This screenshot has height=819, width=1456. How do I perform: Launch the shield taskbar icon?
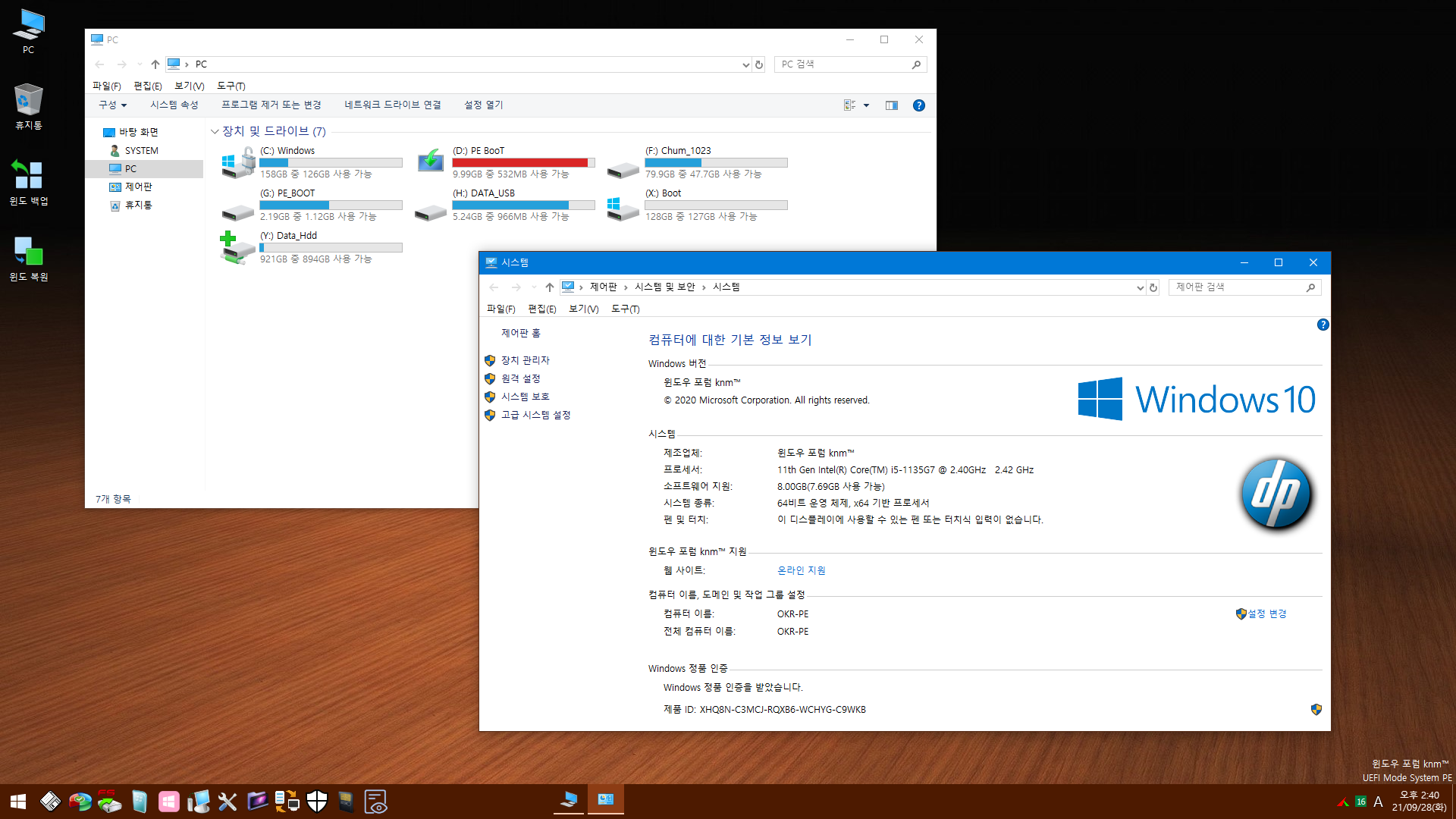coord(317,802)
